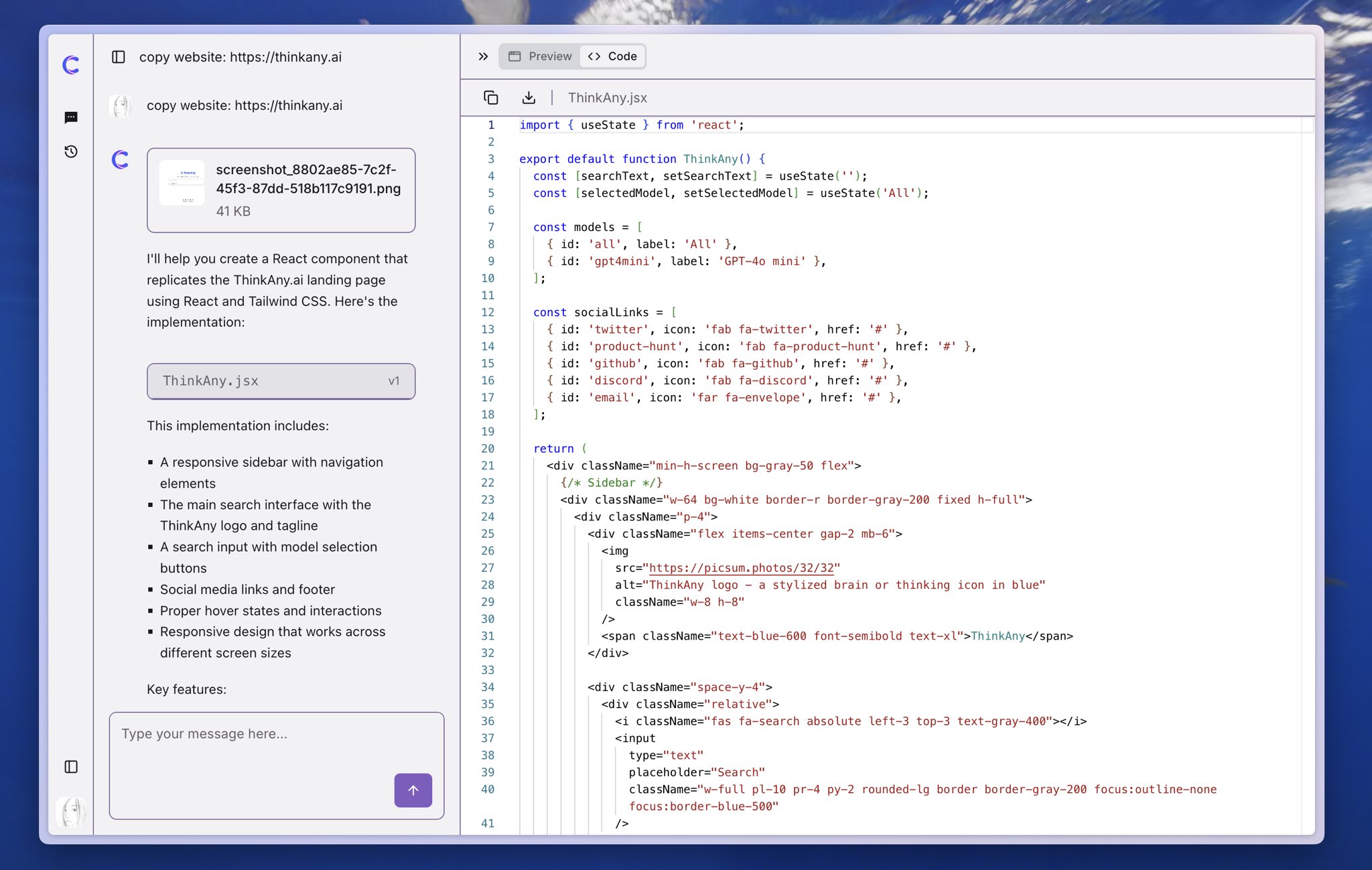Send message with purple arrow button
Image resolution: width=1372 pixels, height=870 pixels.
[x=413, y=790]
